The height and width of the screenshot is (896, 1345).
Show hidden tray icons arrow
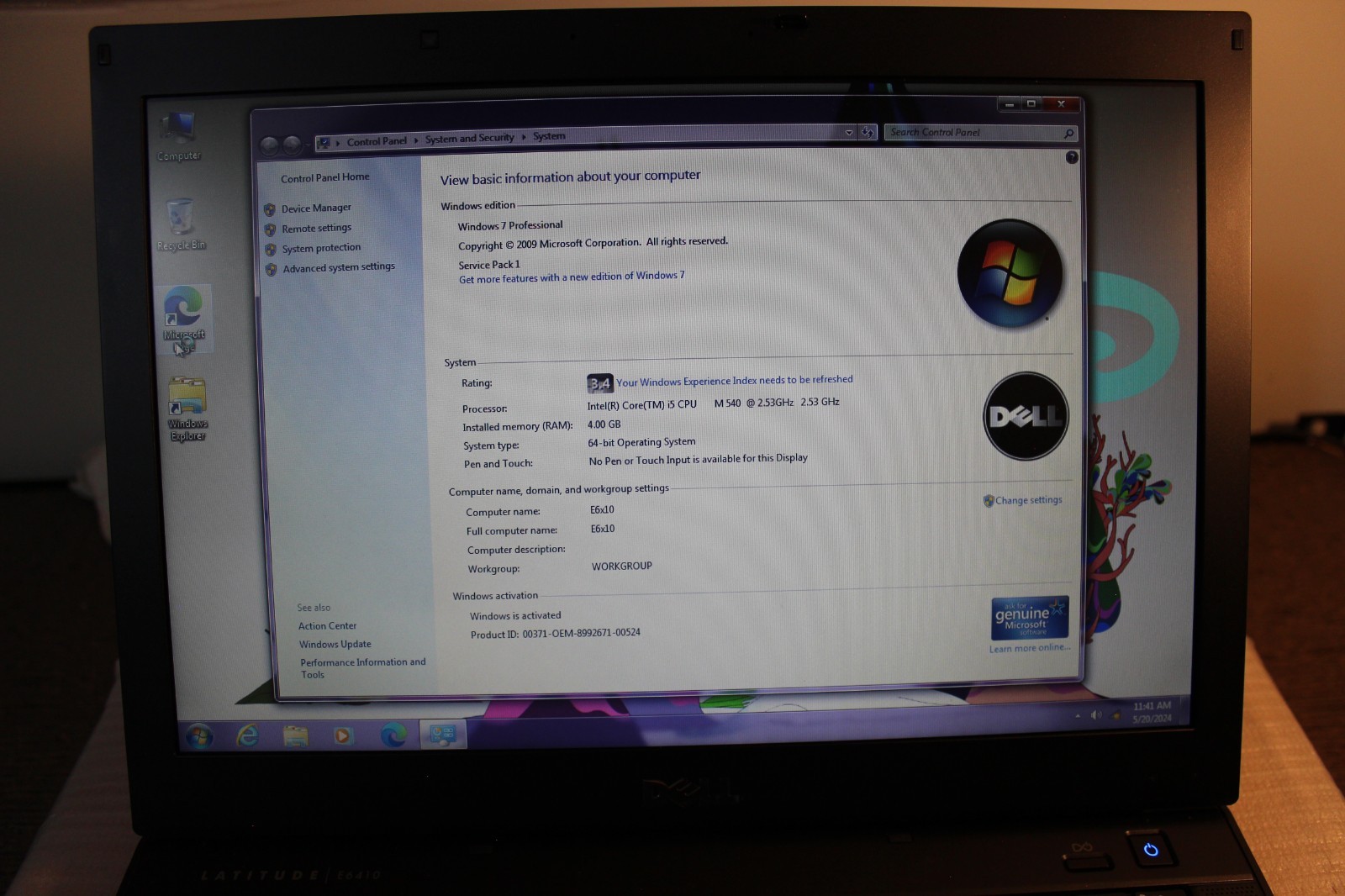coord(1078,715)
